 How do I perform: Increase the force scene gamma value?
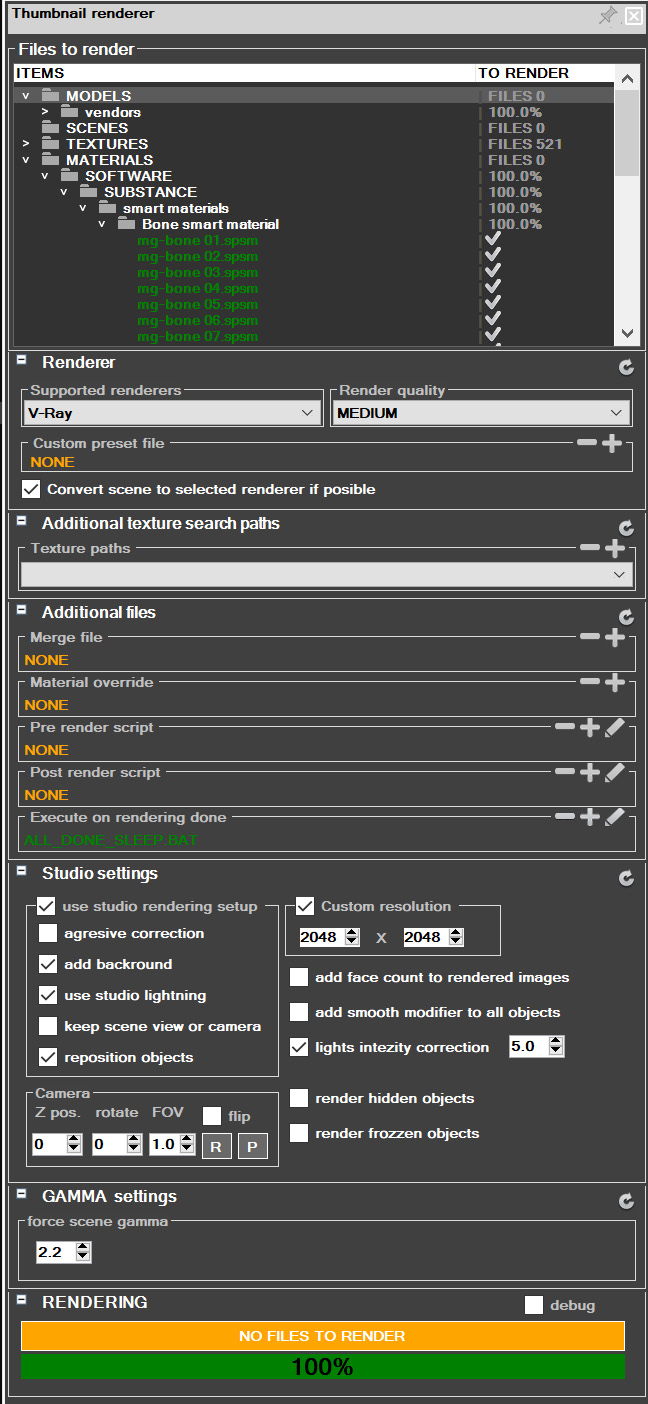tap(83, 1246)
